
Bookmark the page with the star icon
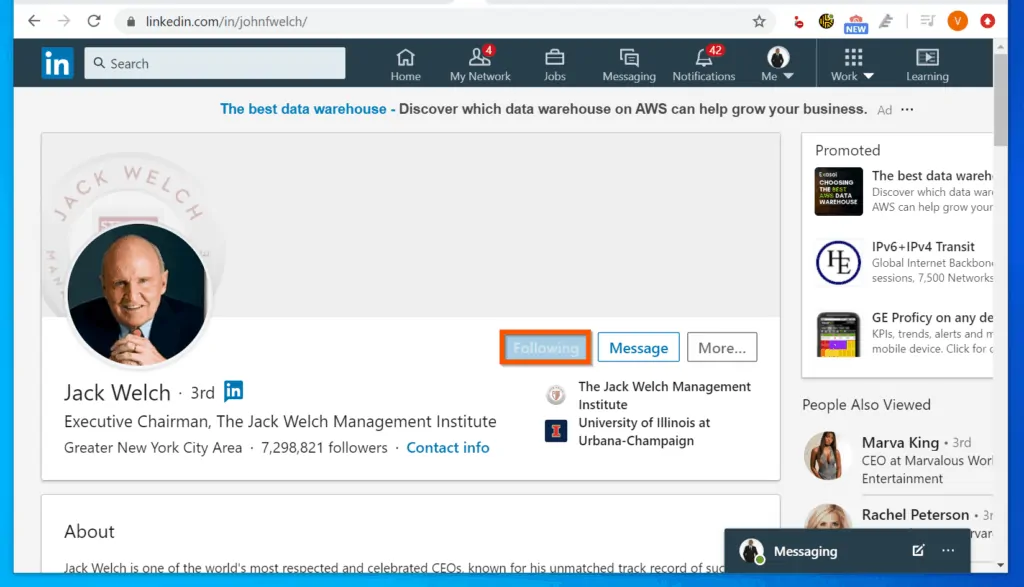pyautogui.click(x=758, y=20)
